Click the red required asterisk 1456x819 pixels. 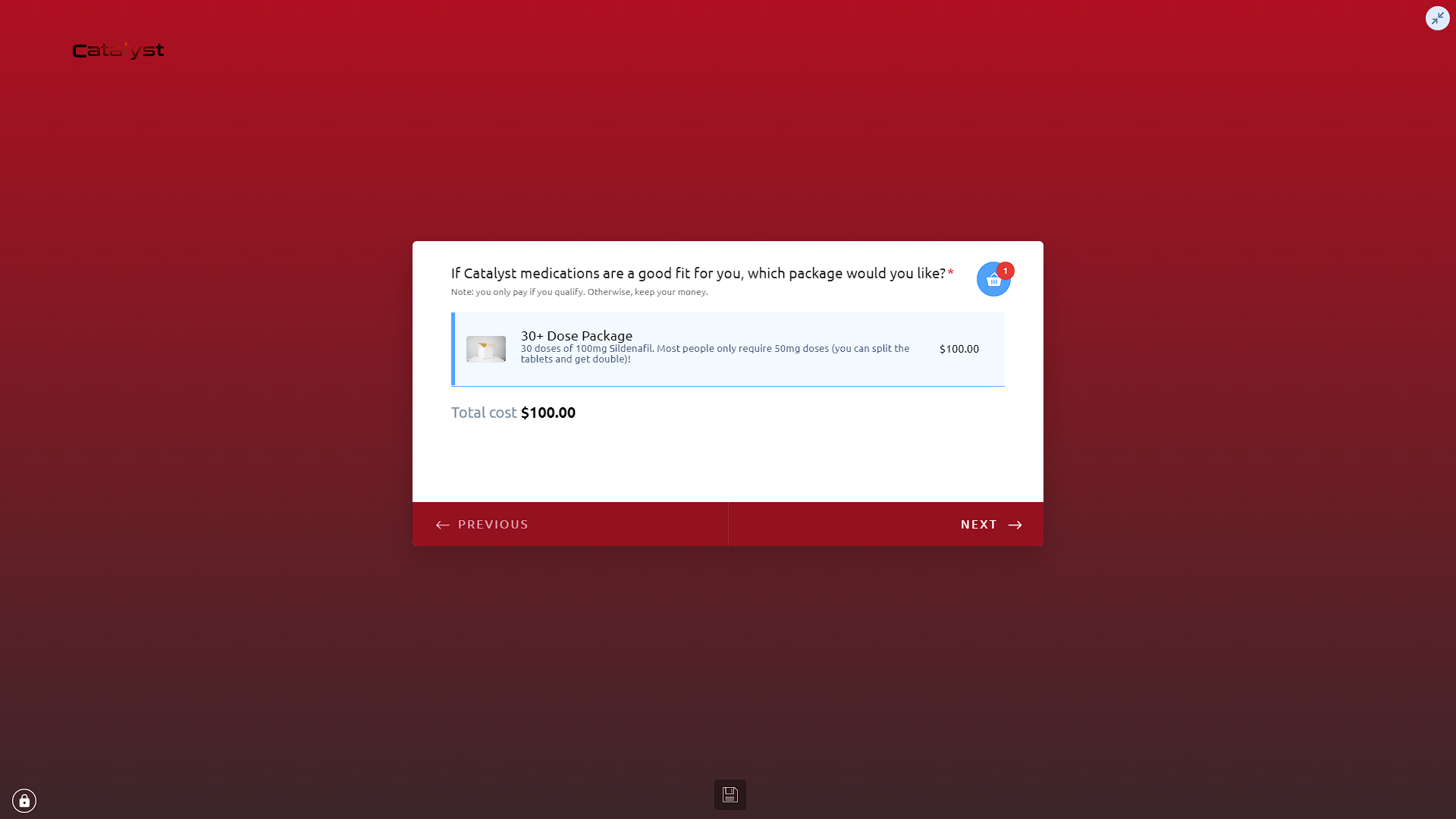[x=951, y=272]
